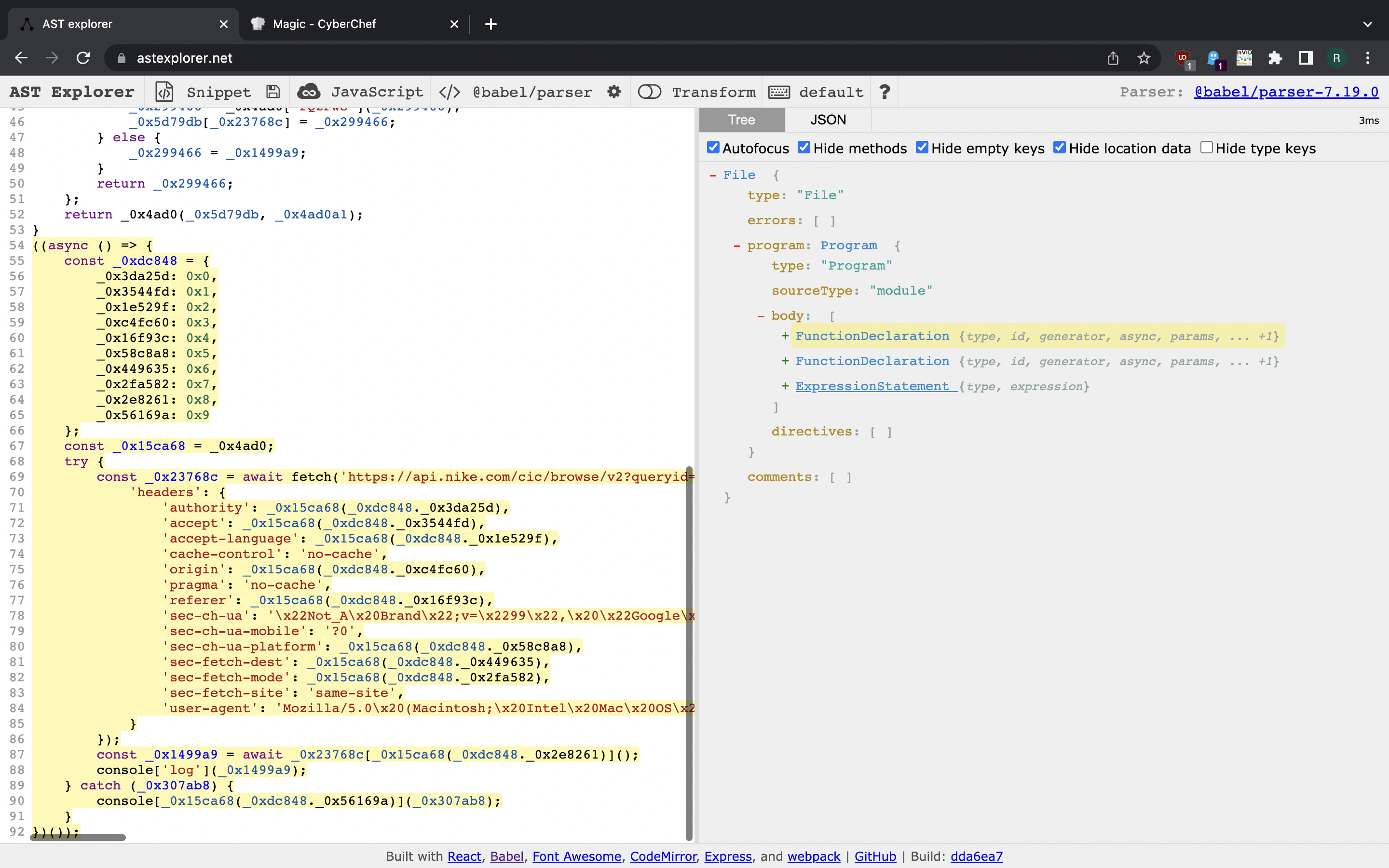Click the AST Explorer title
The image size is (1389, 868).
(72, 92)
